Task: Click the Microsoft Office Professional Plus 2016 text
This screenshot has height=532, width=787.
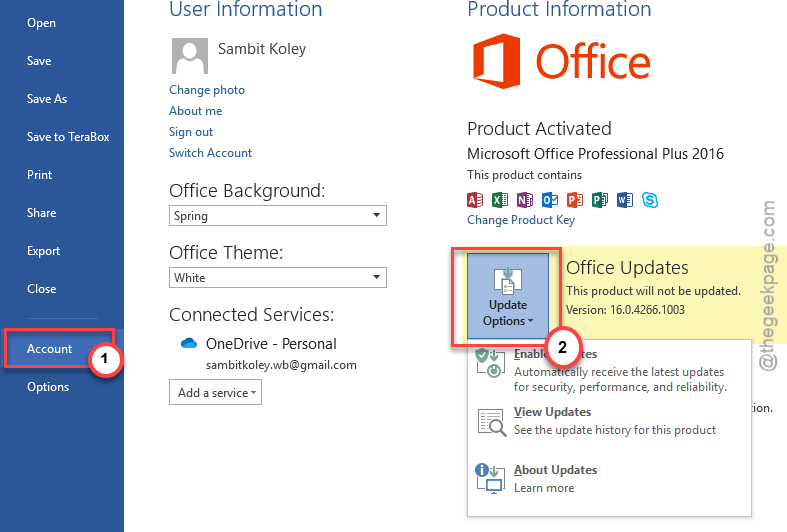Action: point(595,154)
